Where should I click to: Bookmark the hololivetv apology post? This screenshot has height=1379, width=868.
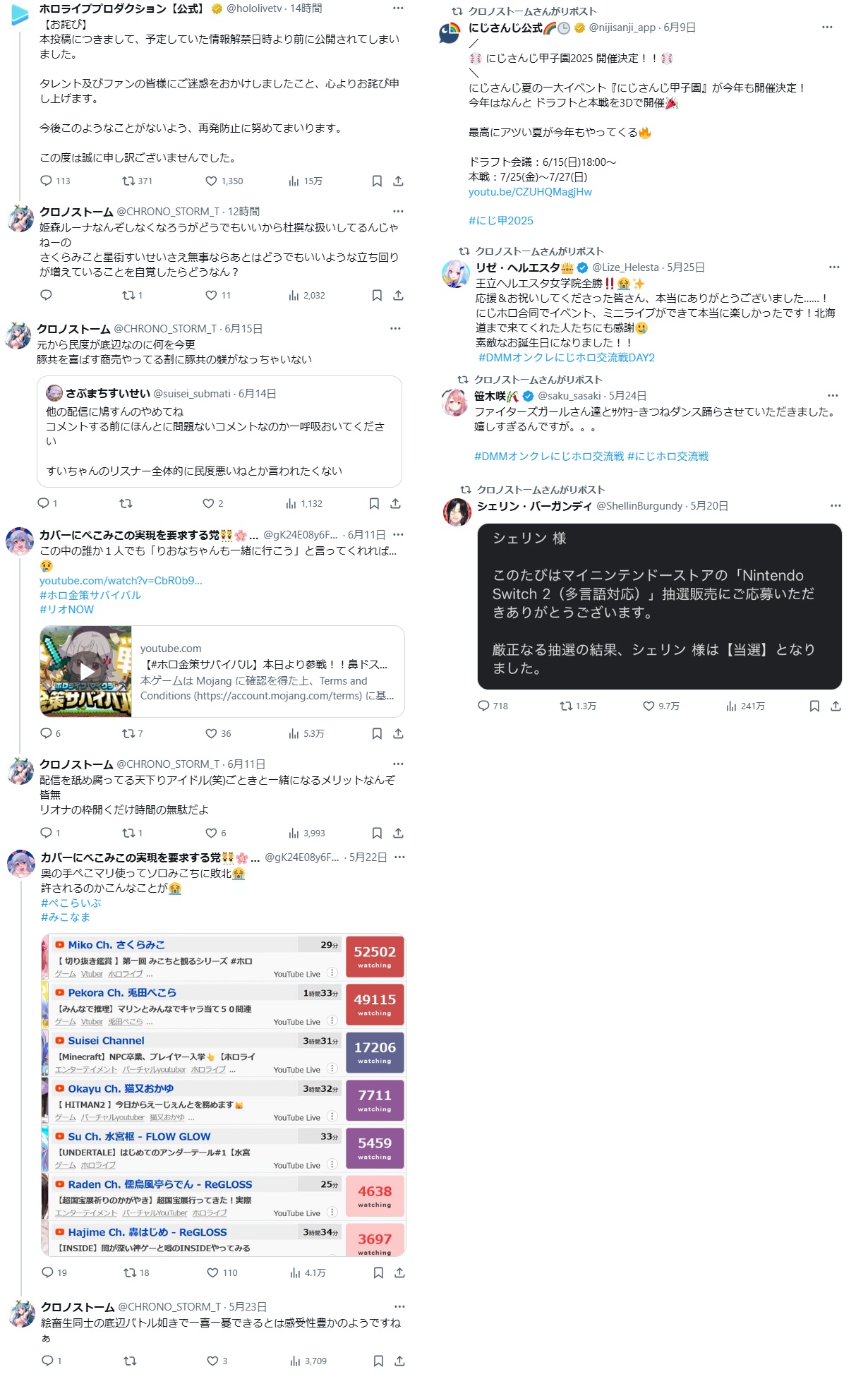(377, 181)
